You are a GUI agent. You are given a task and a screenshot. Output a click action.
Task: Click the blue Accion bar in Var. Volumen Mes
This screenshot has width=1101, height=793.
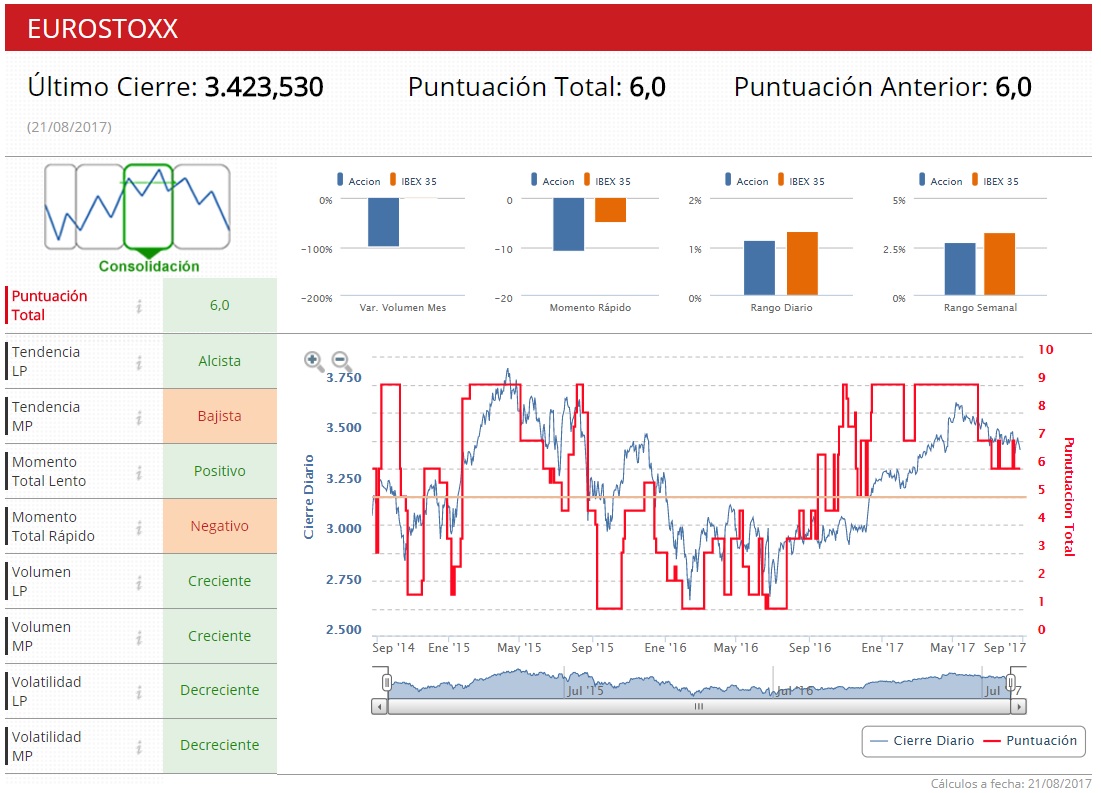pos(383,222)
